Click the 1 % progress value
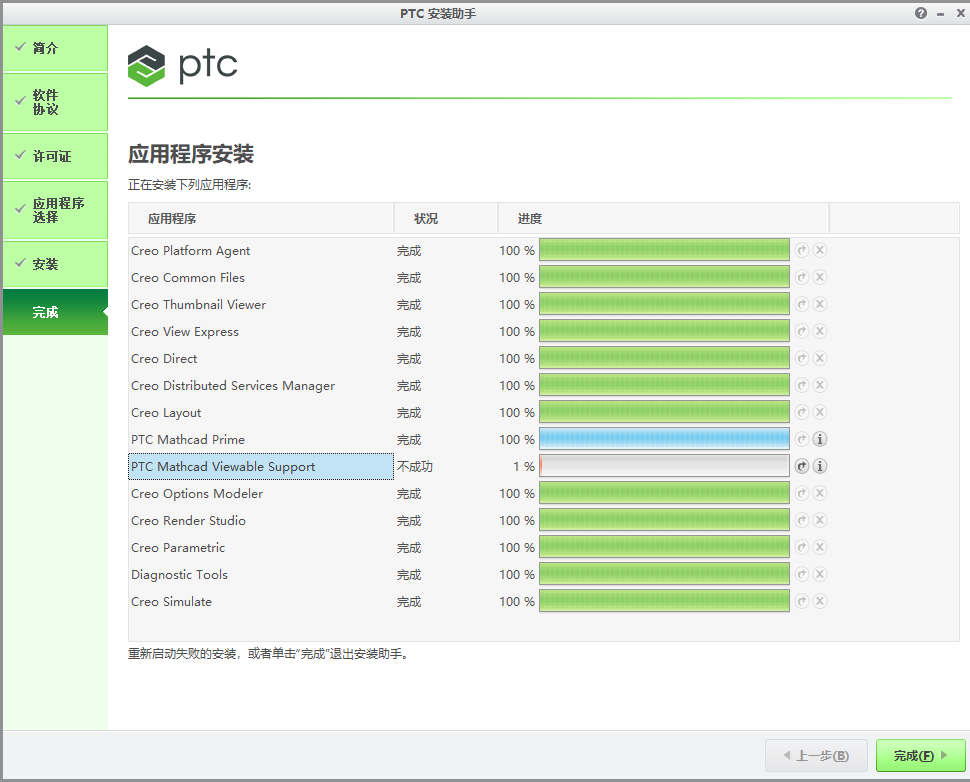The image size is (970, 782). (x=523, y=466)
